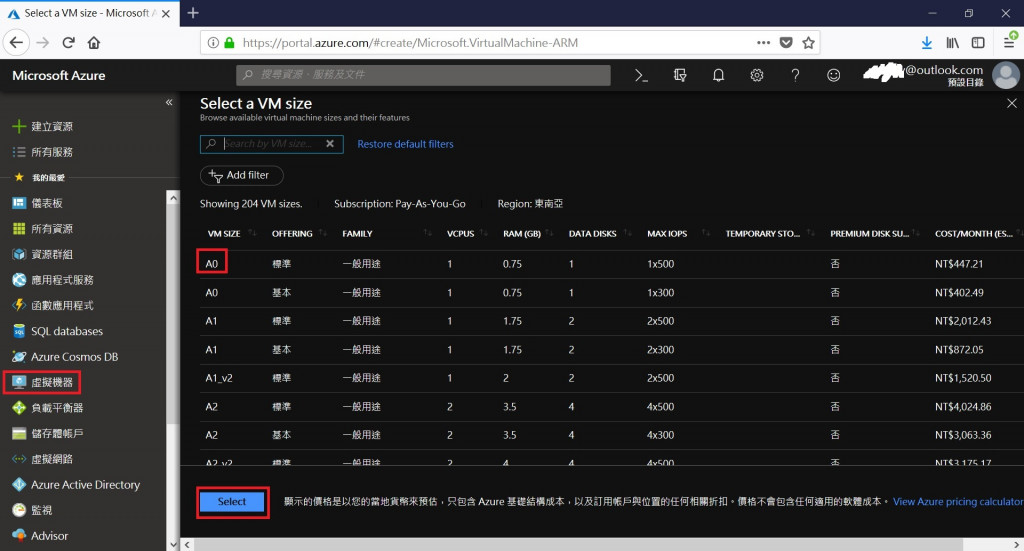Open Azure Active Directory in the sidebar
The image size is (1024, 551).
pos(76,484)
